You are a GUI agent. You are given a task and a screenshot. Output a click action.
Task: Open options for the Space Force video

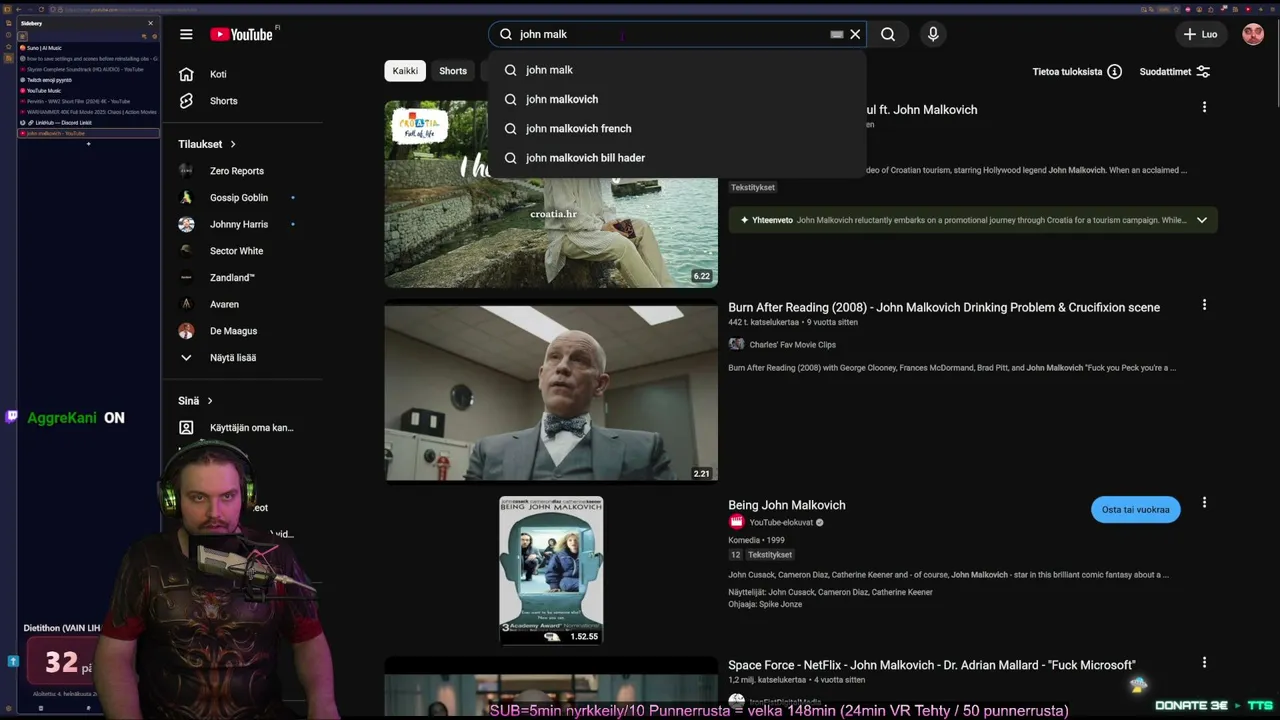[1204, 662]
